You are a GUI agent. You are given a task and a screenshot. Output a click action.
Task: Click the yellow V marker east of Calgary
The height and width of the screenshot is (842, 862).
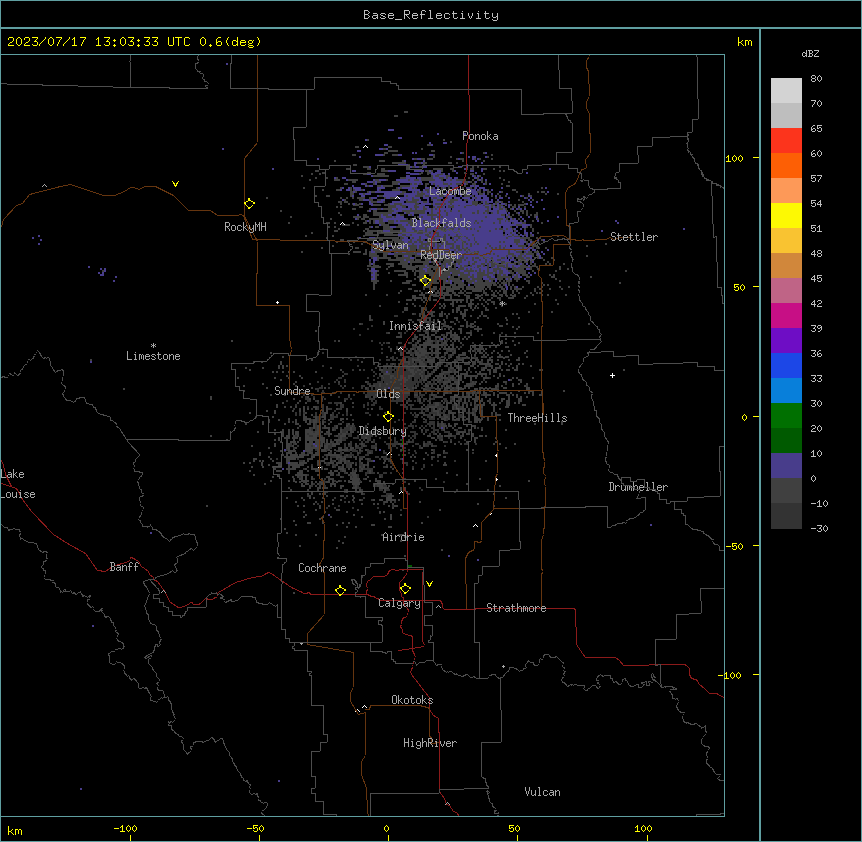point(429,584)
